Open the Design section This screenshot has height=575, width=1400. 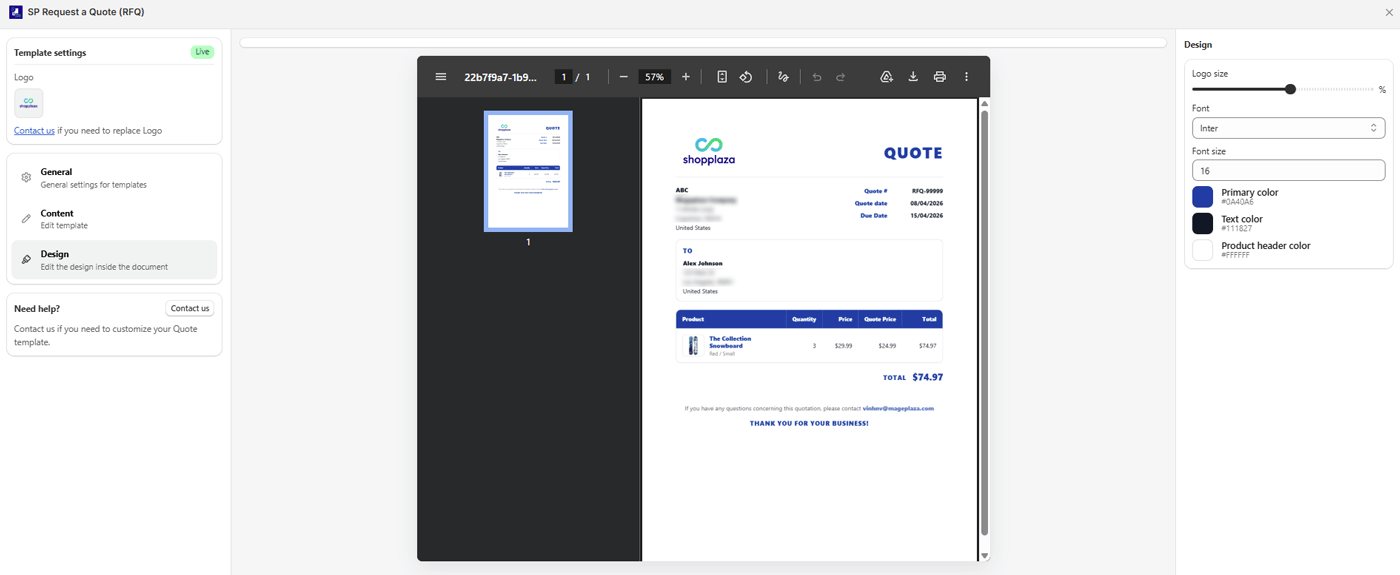(114, 260)
